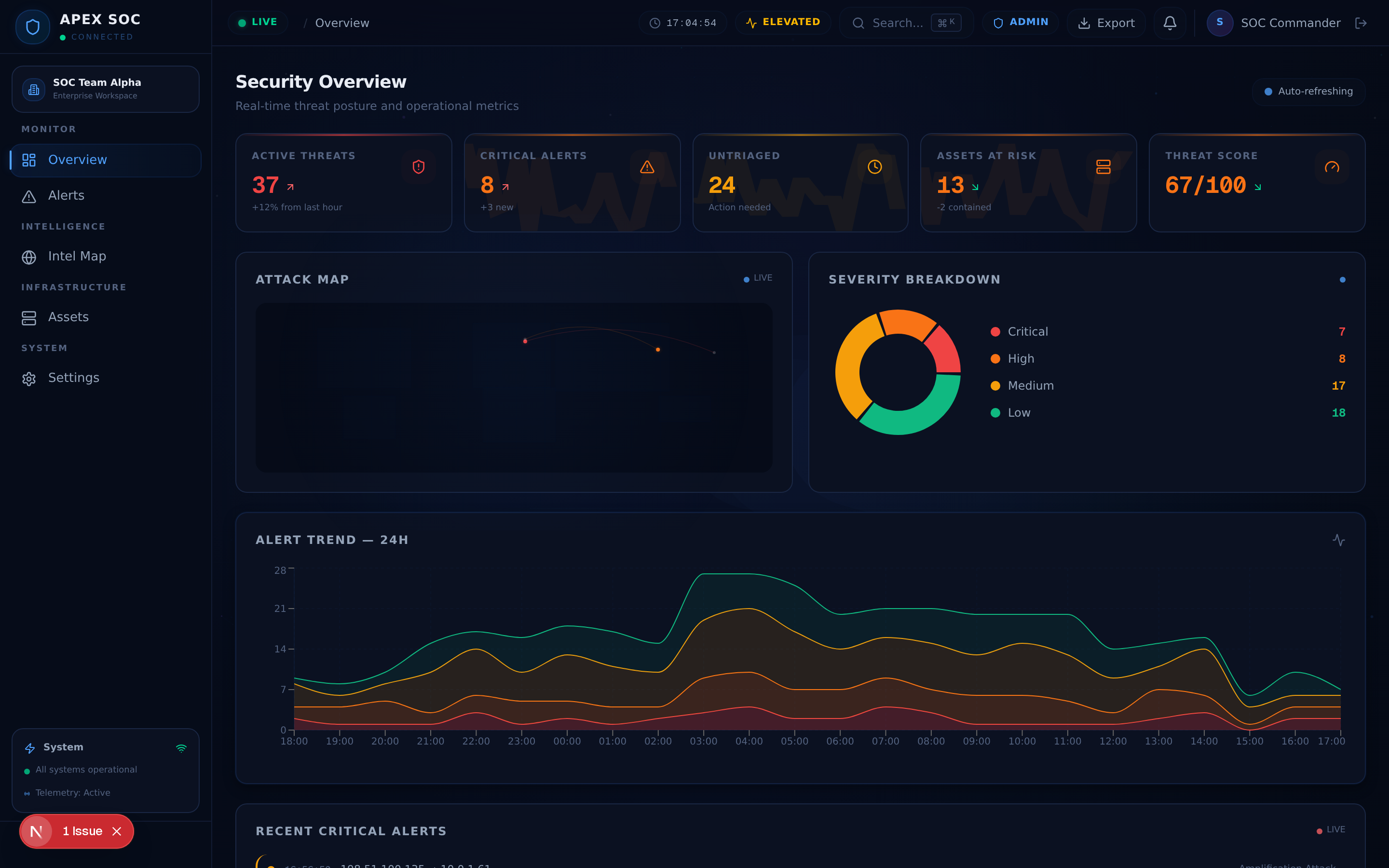Open Settings from the sidebar
Screen dimensions: 1389x868
tap(106, 379)
